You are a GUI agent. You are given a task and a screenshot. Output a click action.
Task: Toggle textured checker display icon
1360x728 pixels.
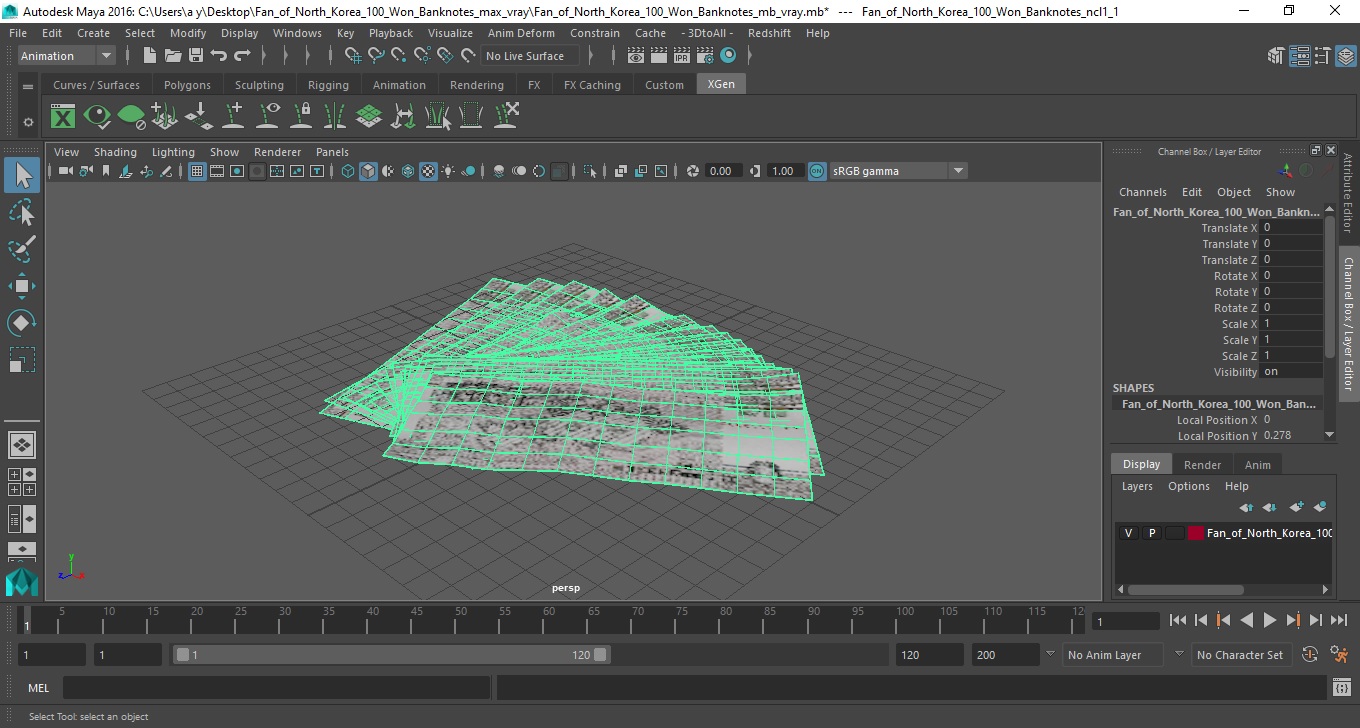[428, 171]
